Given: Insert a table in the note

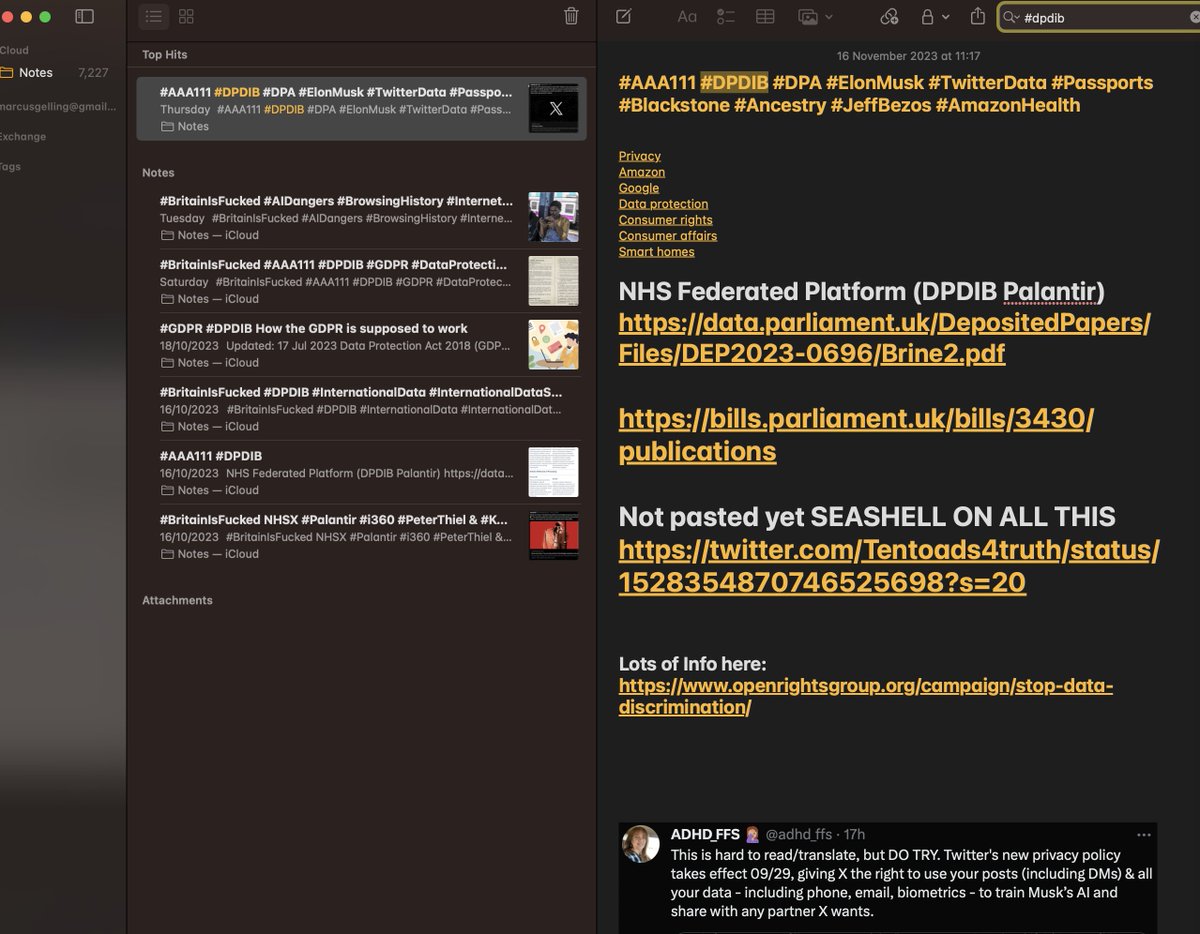Looking at the screenshot, I should coord(765,17).
